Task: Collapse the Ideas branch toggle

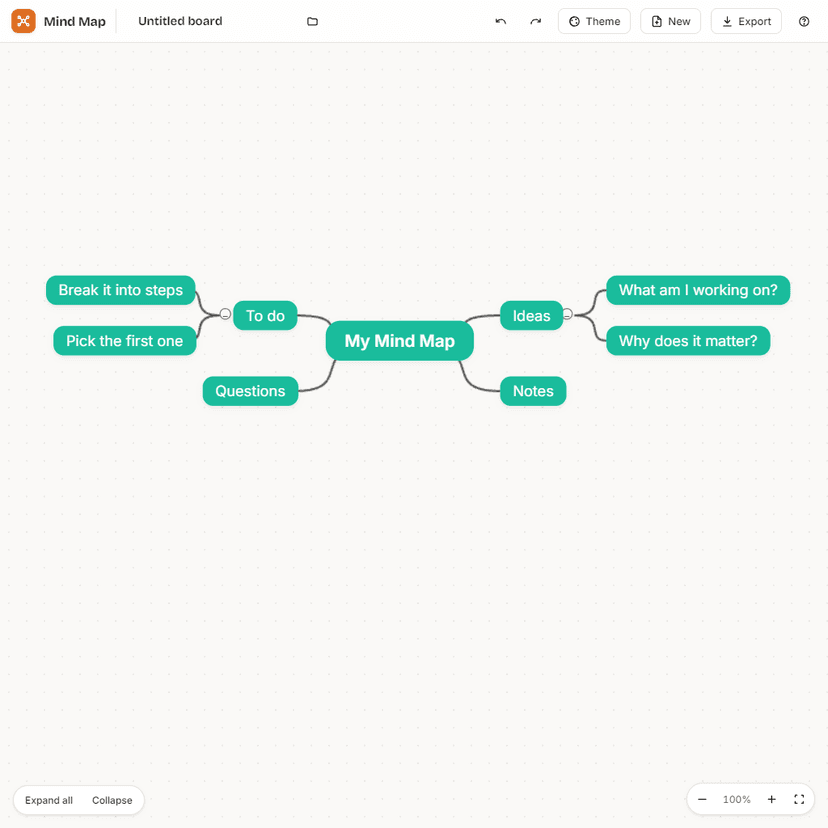Action: pyautogui.click(x=567, y=314)
